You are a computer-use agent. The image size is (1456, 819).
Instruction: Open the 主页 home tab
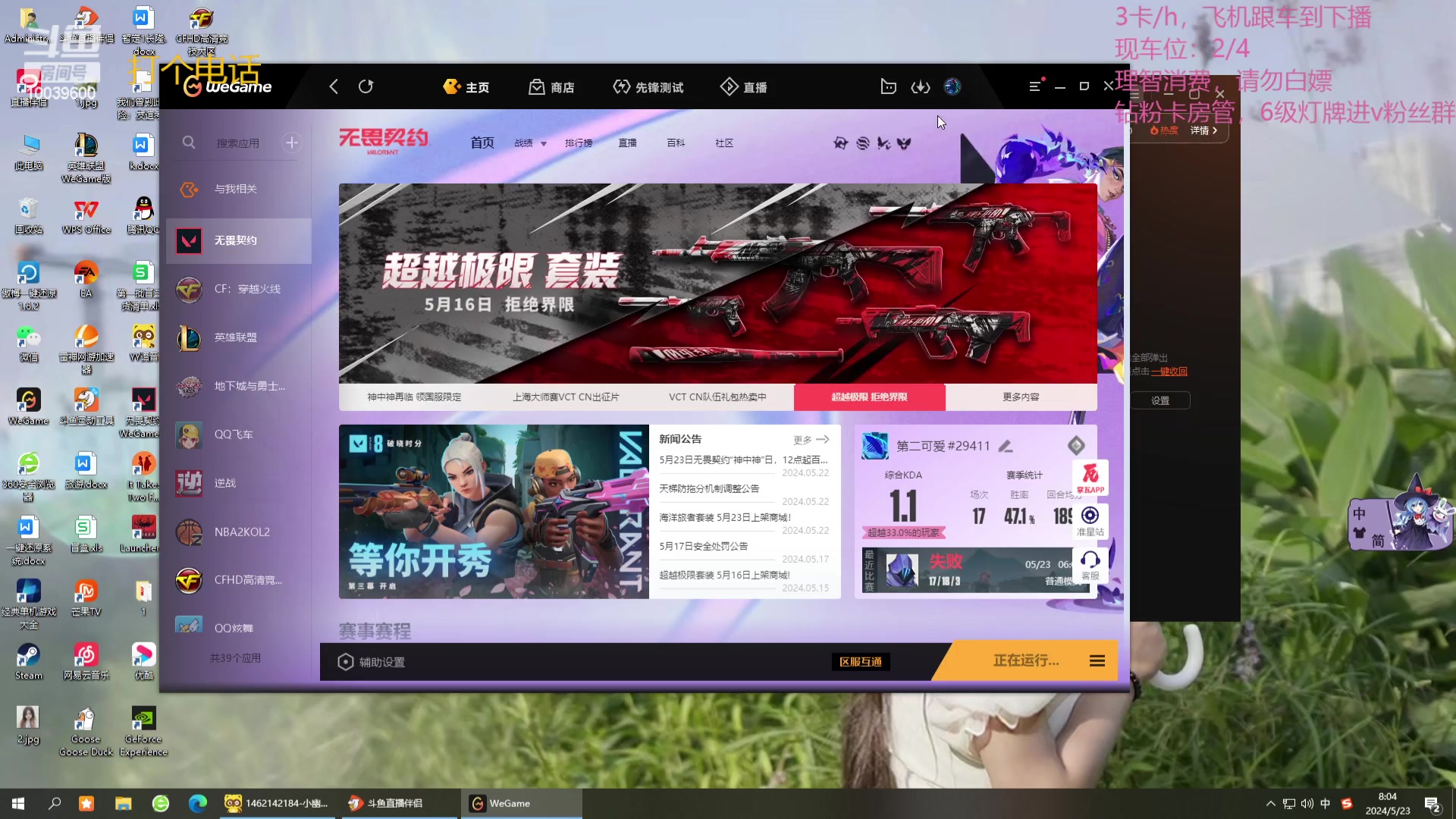466,87
